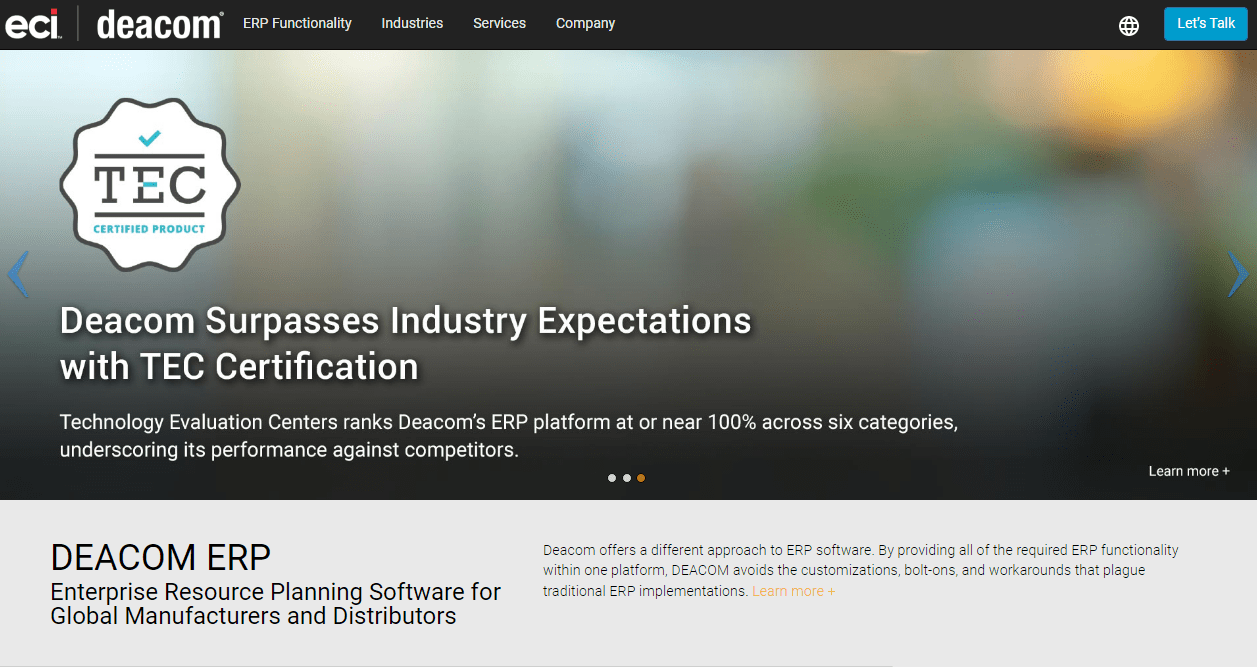Open the Company menu

585,23
